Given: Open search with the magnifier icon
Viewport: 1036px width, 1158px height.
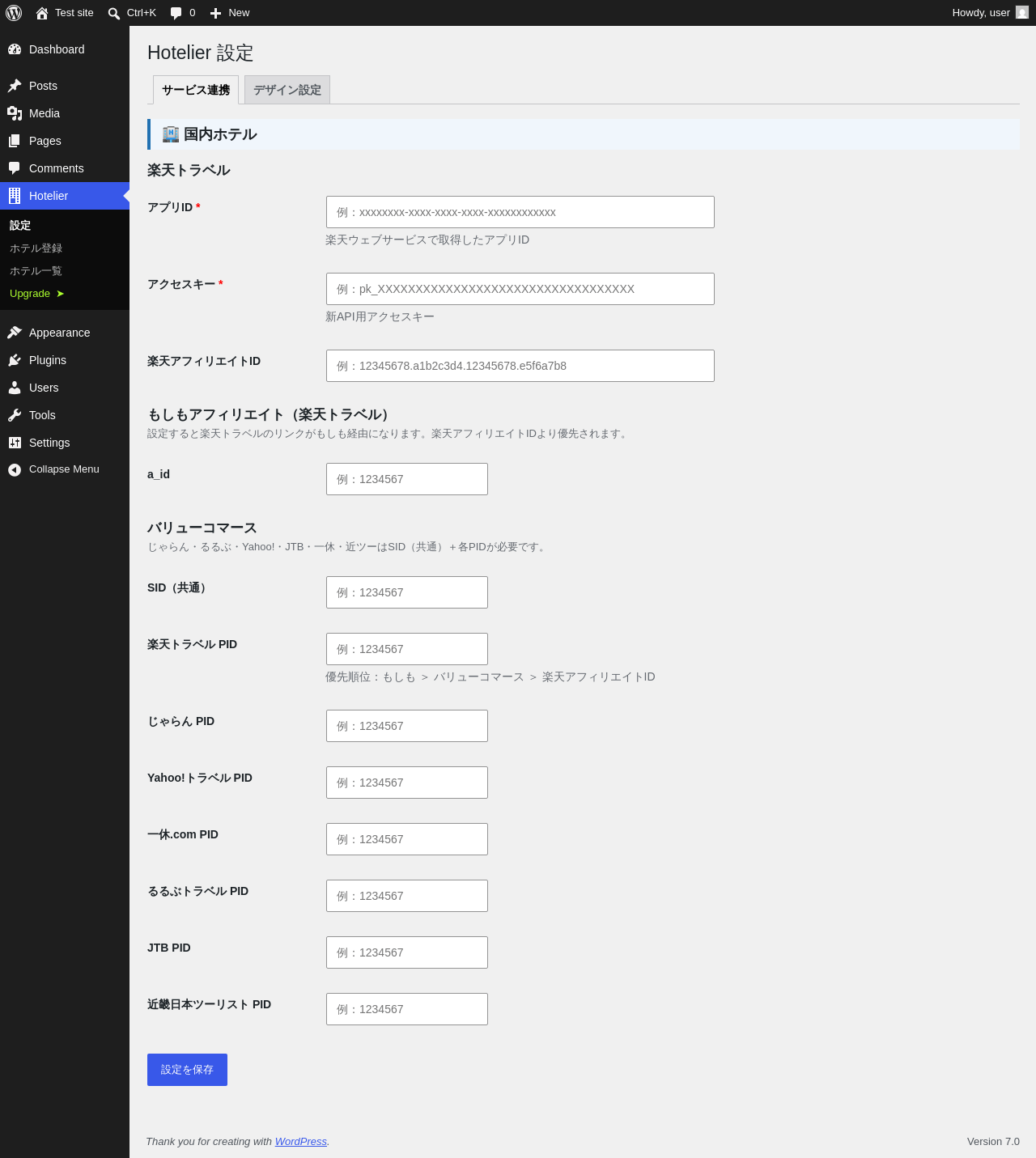Looking at the screenshot, I should tap(114, 13).
